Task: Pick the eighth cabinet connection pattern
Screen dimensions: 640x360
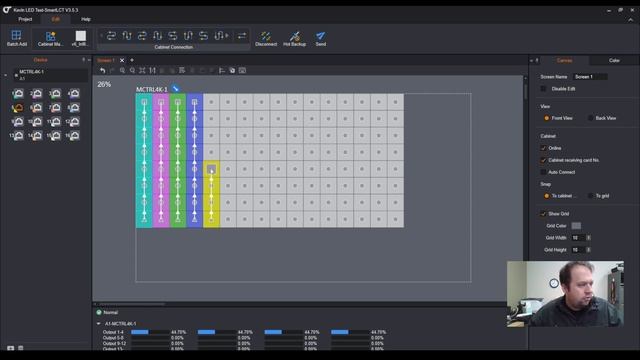Action: pyautogui.click(x=220, y=36)
